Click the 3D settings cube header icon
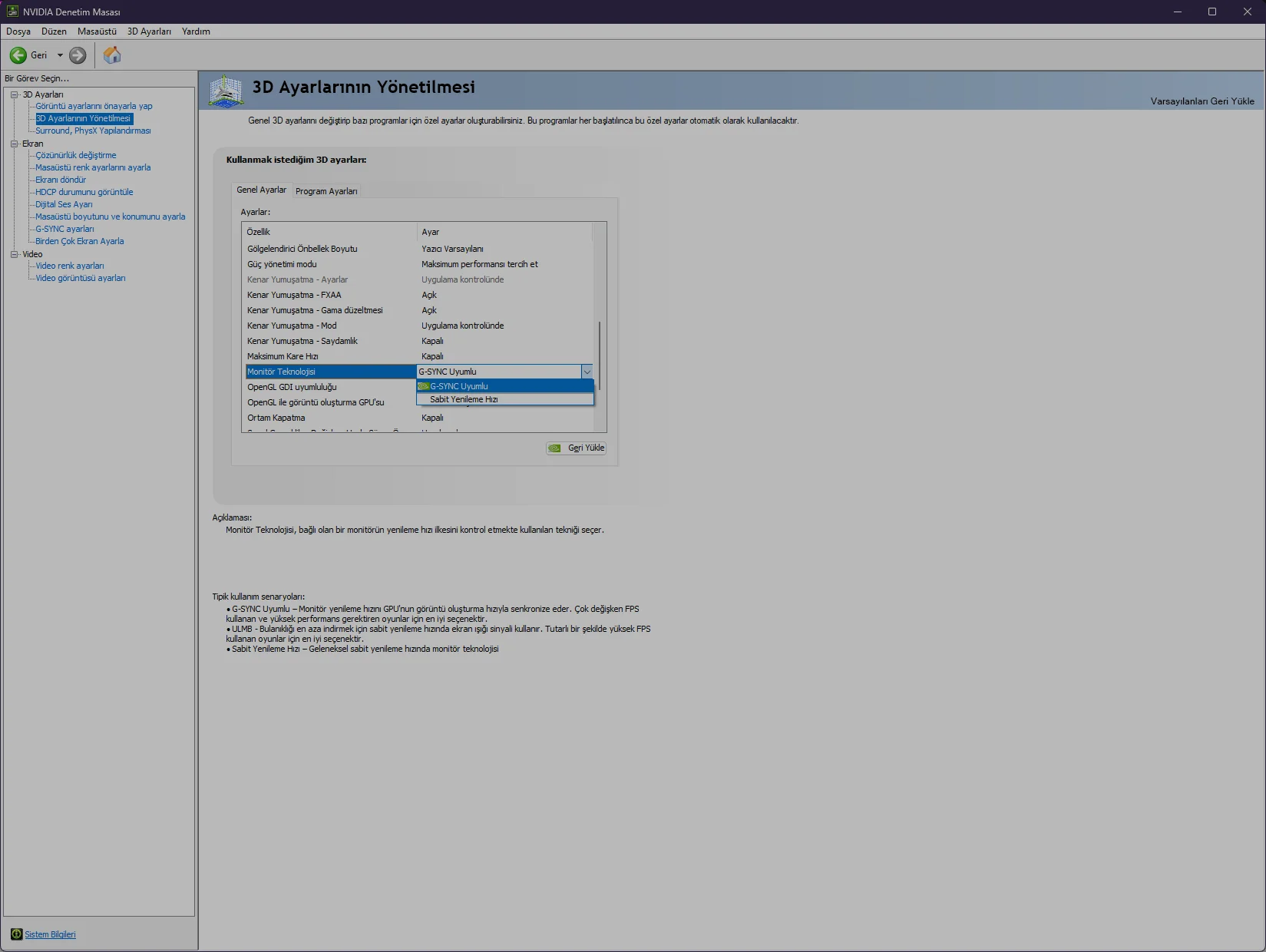Image resolution: width=1266 pixels, height=952 pixels. (226, 91)
